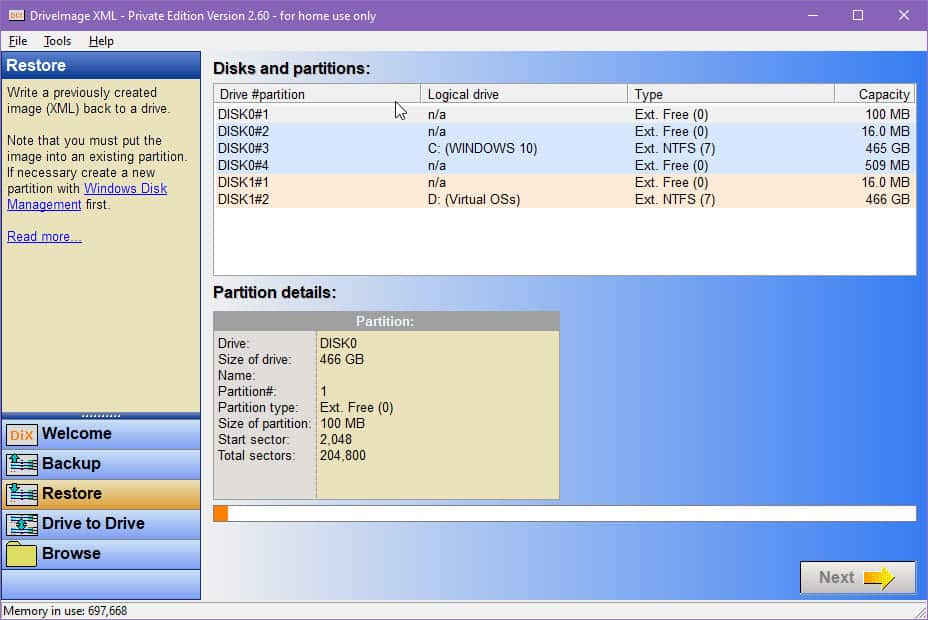Select the DISK1#2 partition row
This screenshot has height=620, width=928.
tap(564, 199)
